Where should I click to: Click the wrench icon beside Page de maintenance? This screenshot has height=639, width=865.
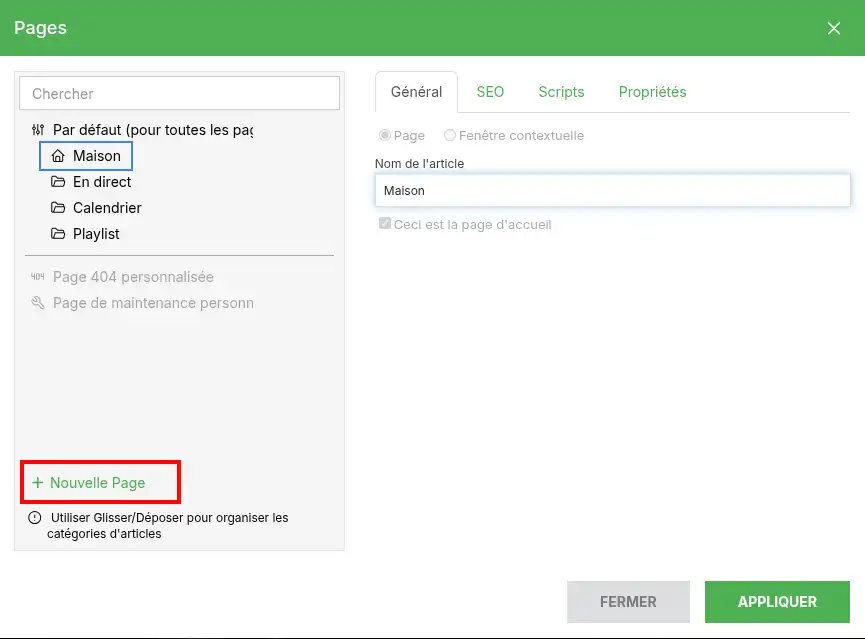38,302
